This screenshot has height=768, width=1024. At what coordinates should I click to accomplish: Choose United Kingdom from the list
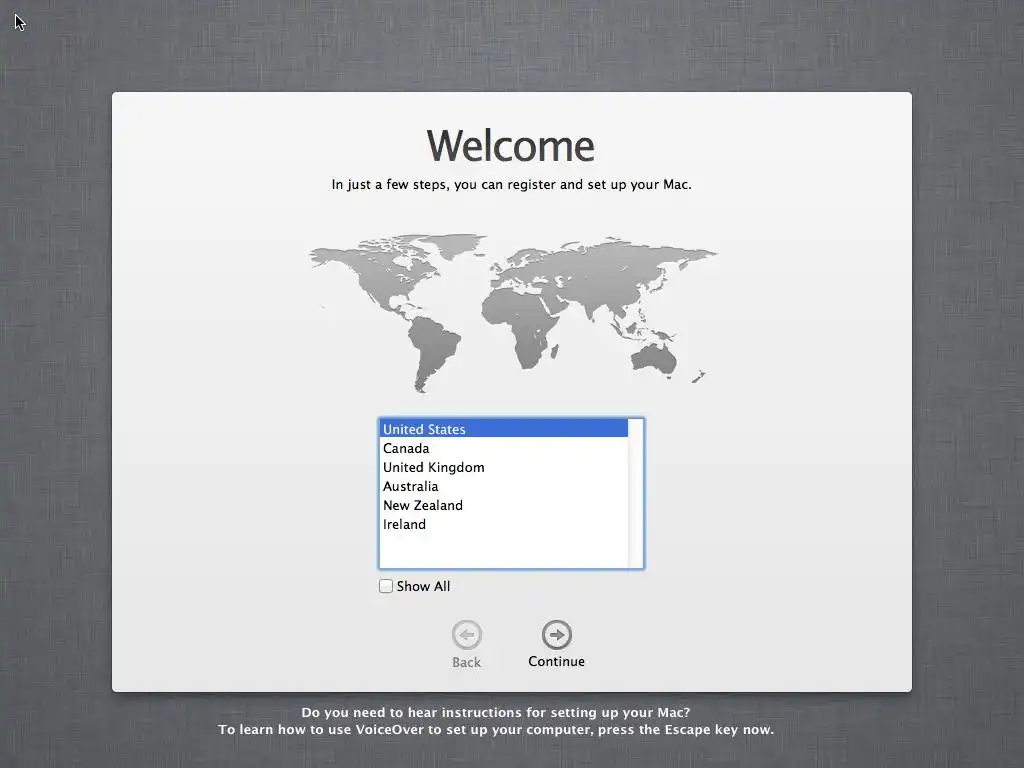[504, 467]
